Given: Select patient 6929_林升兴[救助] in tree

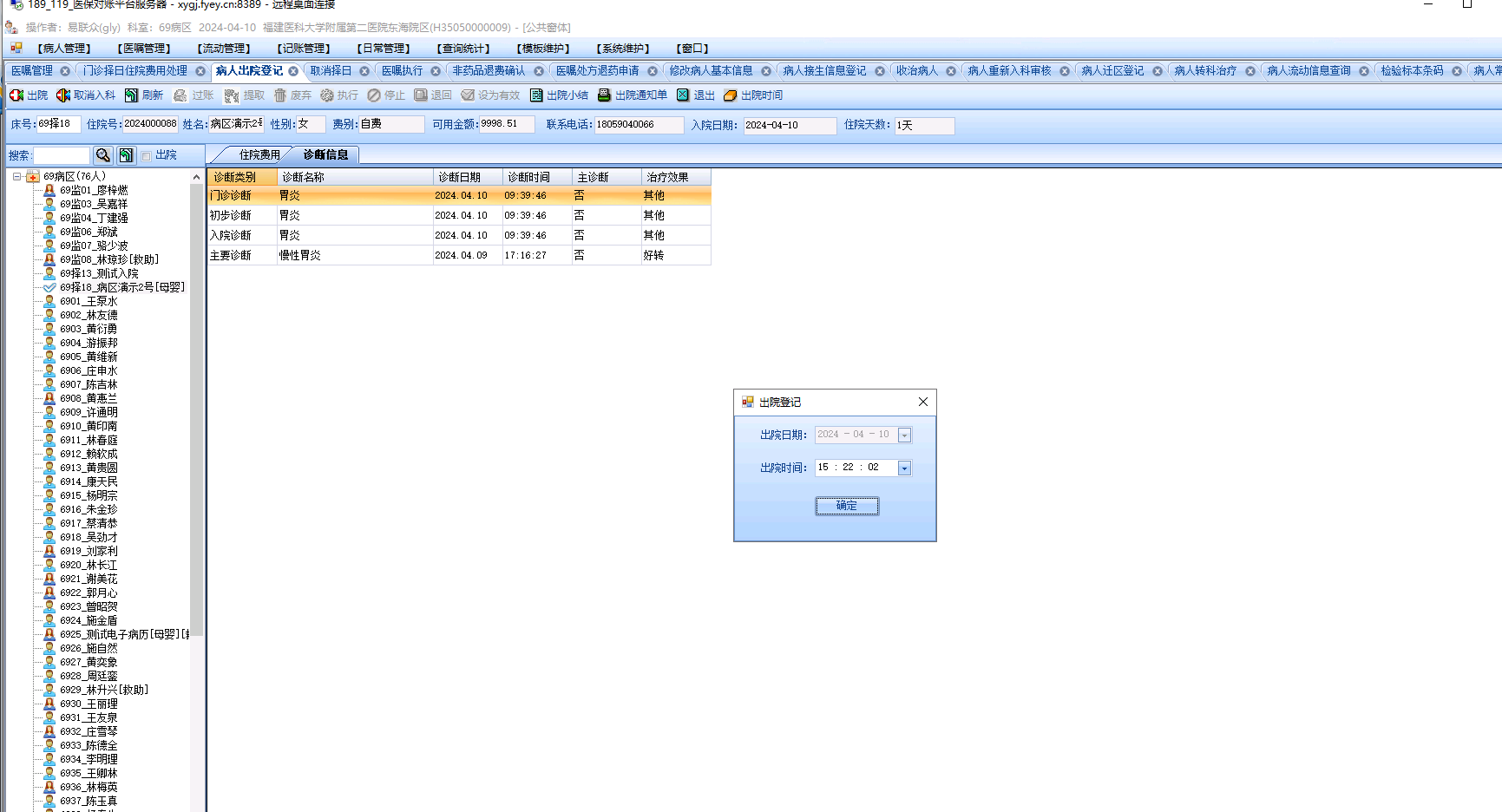Looking at the screenshot, I should pyautogui.click(x=104, y=690).
